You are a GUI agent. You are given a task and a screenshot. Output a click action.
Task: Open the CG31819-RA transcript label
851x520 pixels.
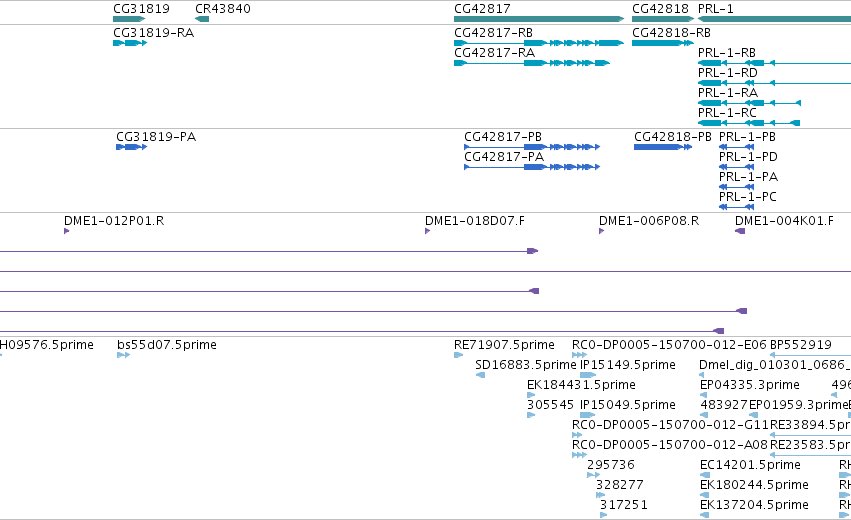(x=154, y=33)
